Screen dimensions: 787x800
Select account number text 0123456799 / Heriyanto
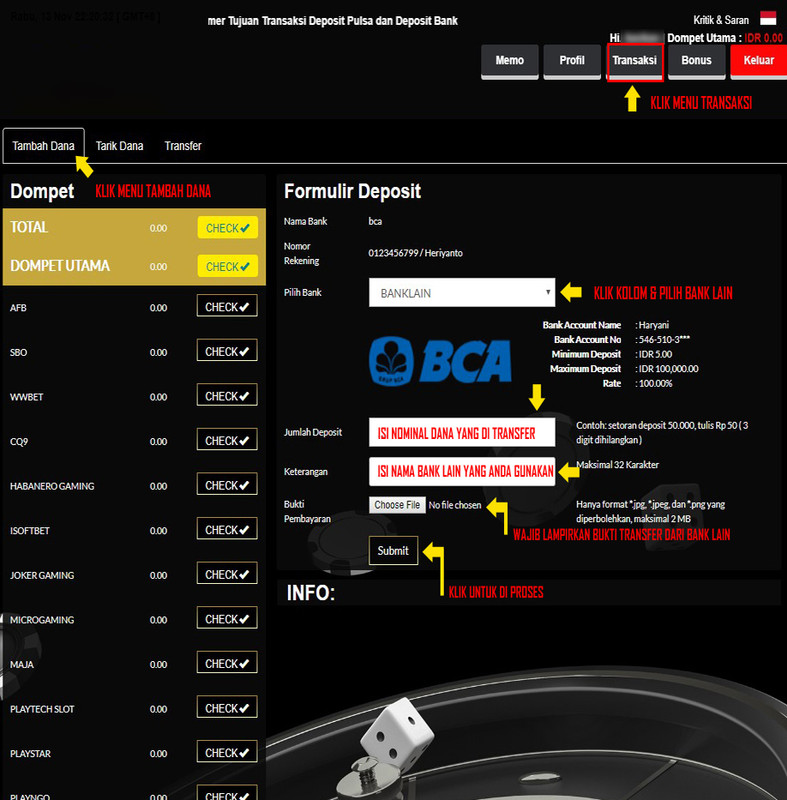[415, 253]
